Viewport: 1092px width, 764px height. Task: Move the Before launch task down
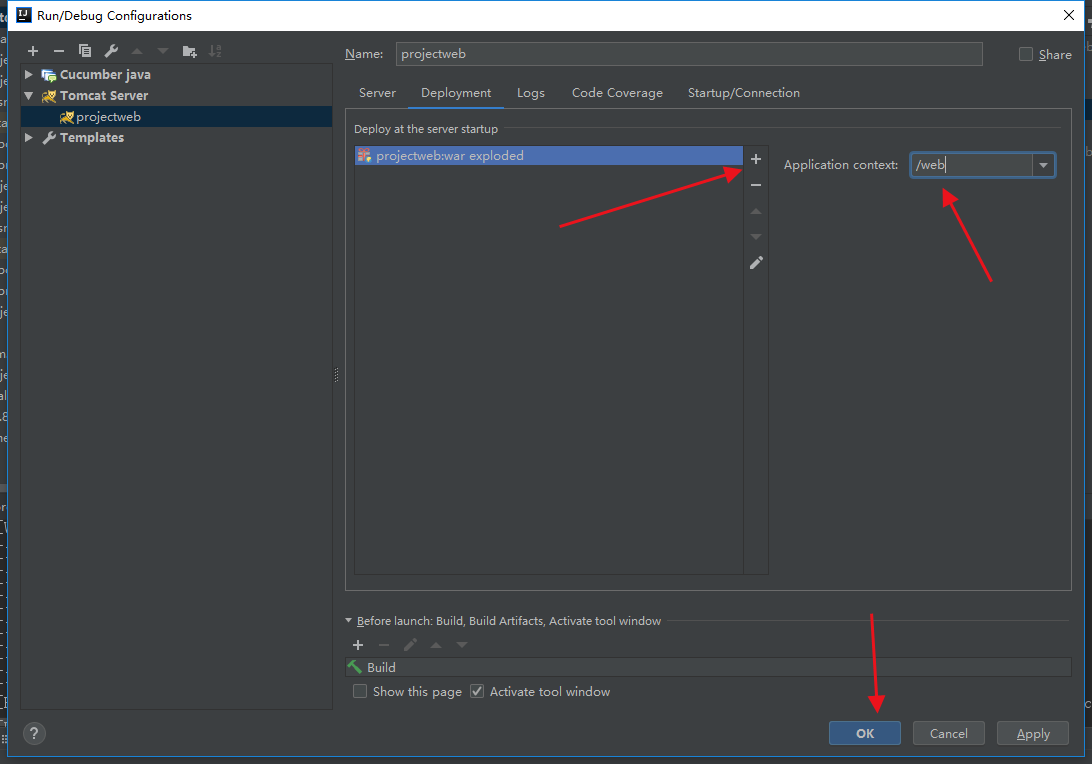(x=462, y=645)
